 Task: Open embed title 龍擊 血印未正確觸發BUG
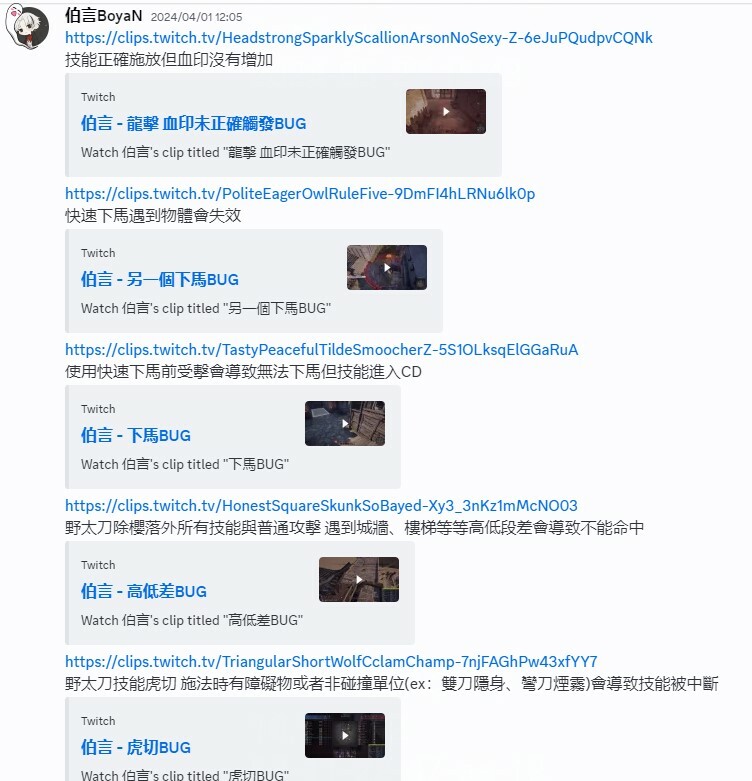coord(194,123)
